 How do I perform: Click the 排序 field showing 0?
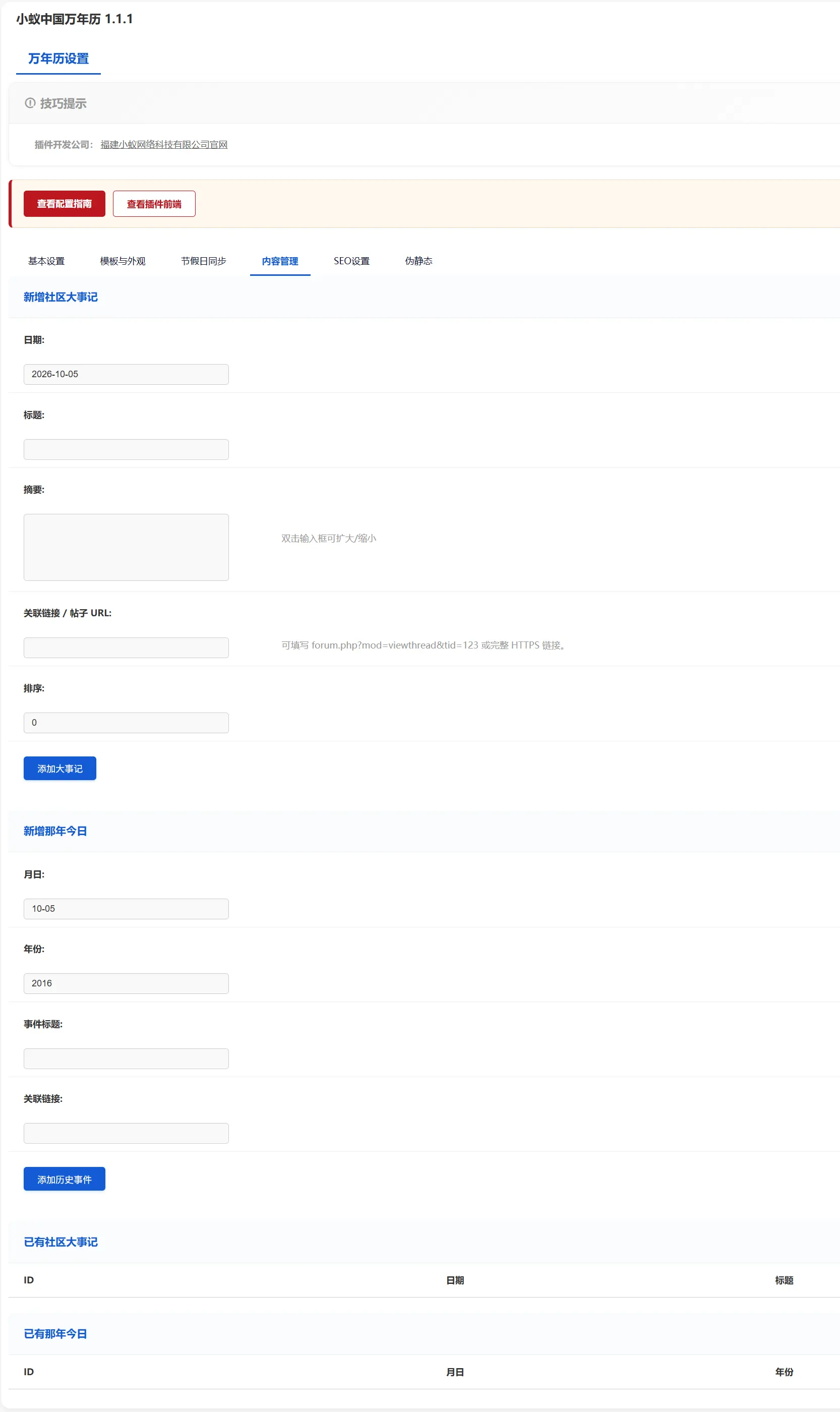pos(126,723)
